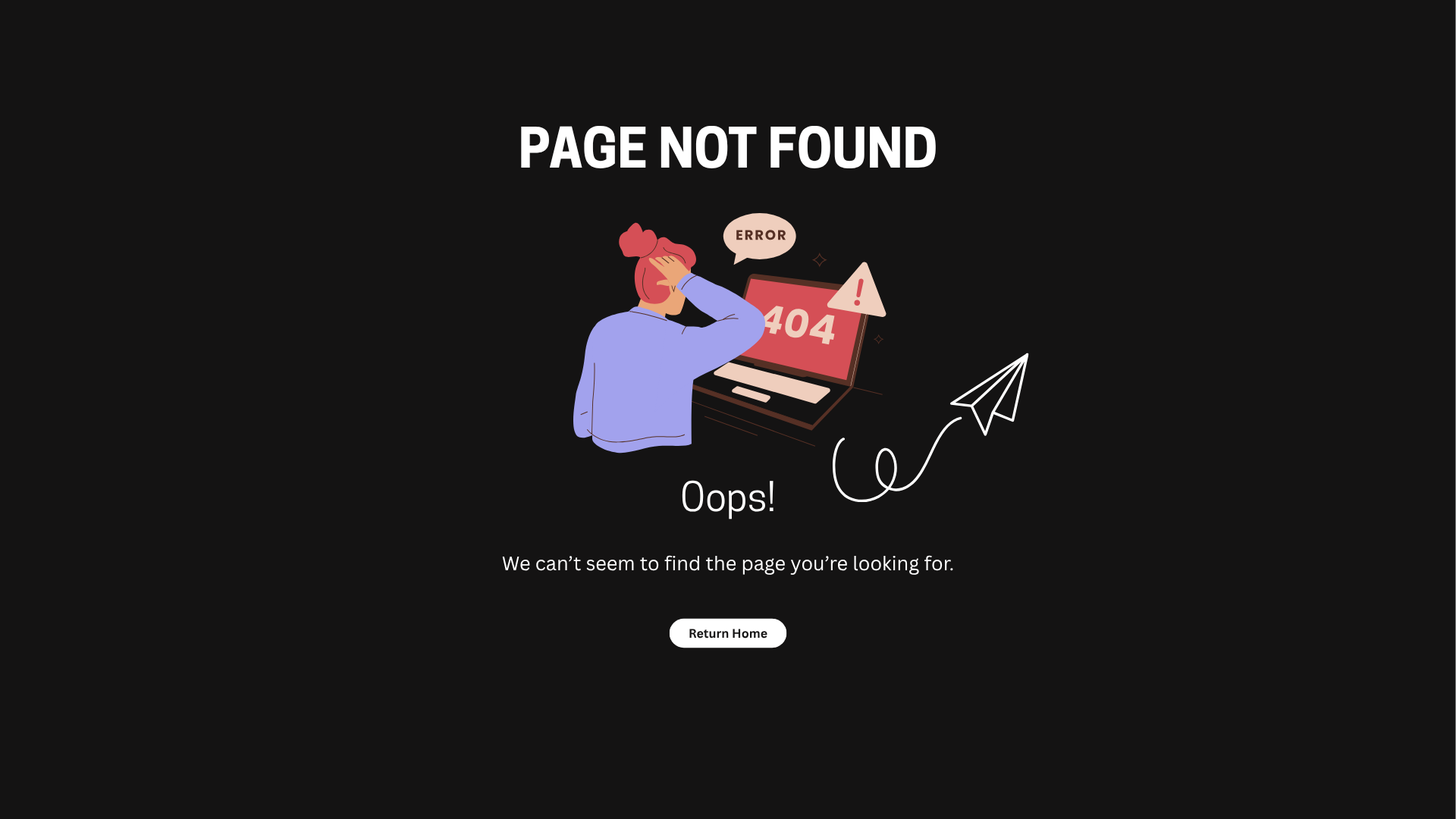The width and height of the screenshot is (1456, 819).
Task: Click the looping swirl trail behind the airplane
Action: (895, 461)
